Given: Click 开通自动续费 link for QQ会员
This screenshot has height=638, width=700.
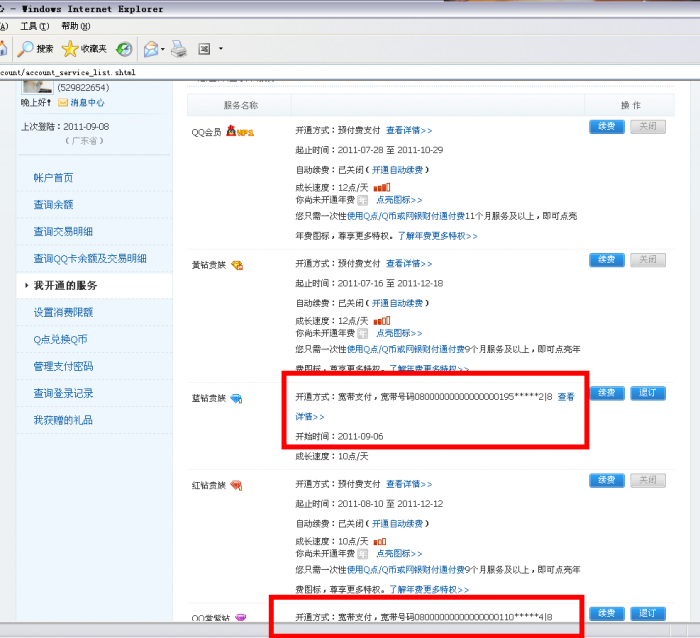Looking at the screenshot, I should pos(397,170).
